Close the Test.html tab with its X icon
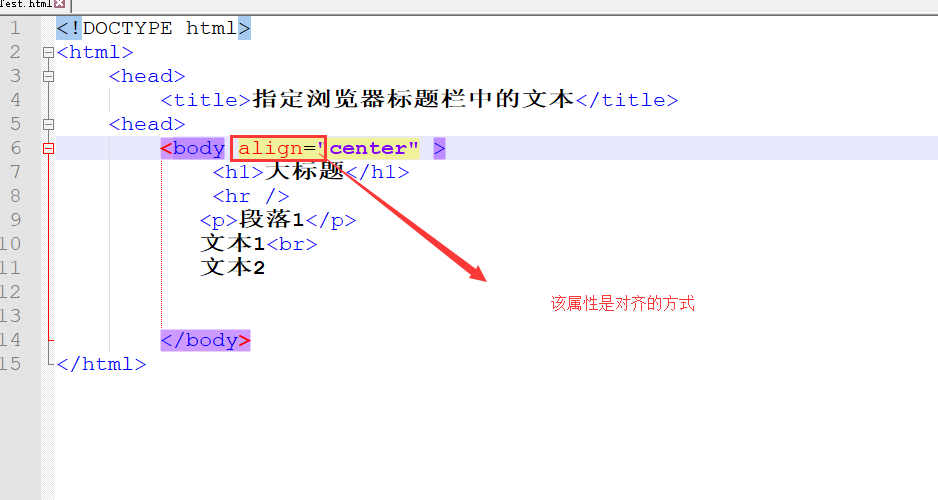This screenshot has height=500, width=938. pos(60,4)
